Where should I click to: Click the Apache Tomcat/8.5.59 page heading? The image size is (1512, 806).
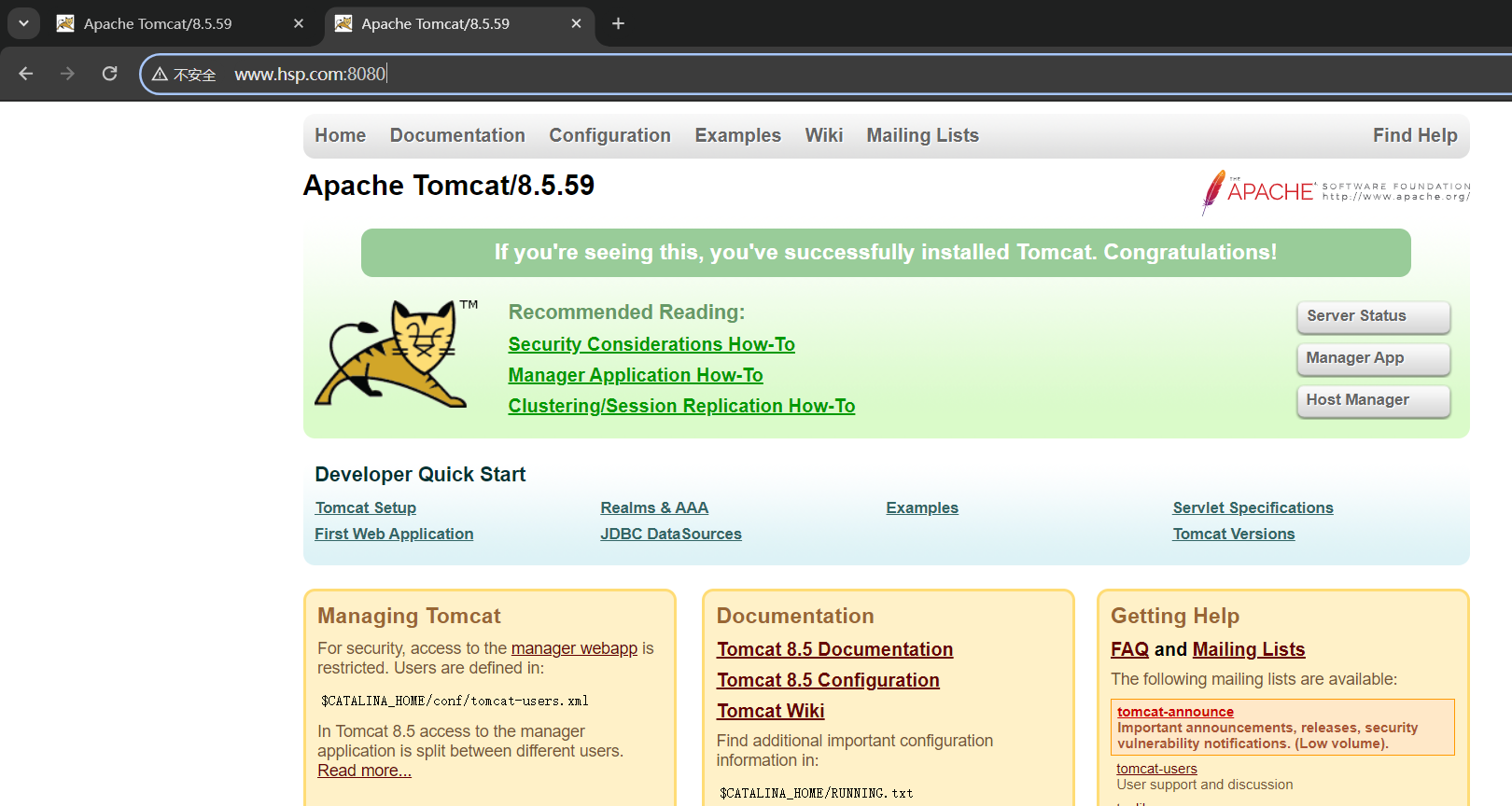pyautogui.click(x=449, y=186)
